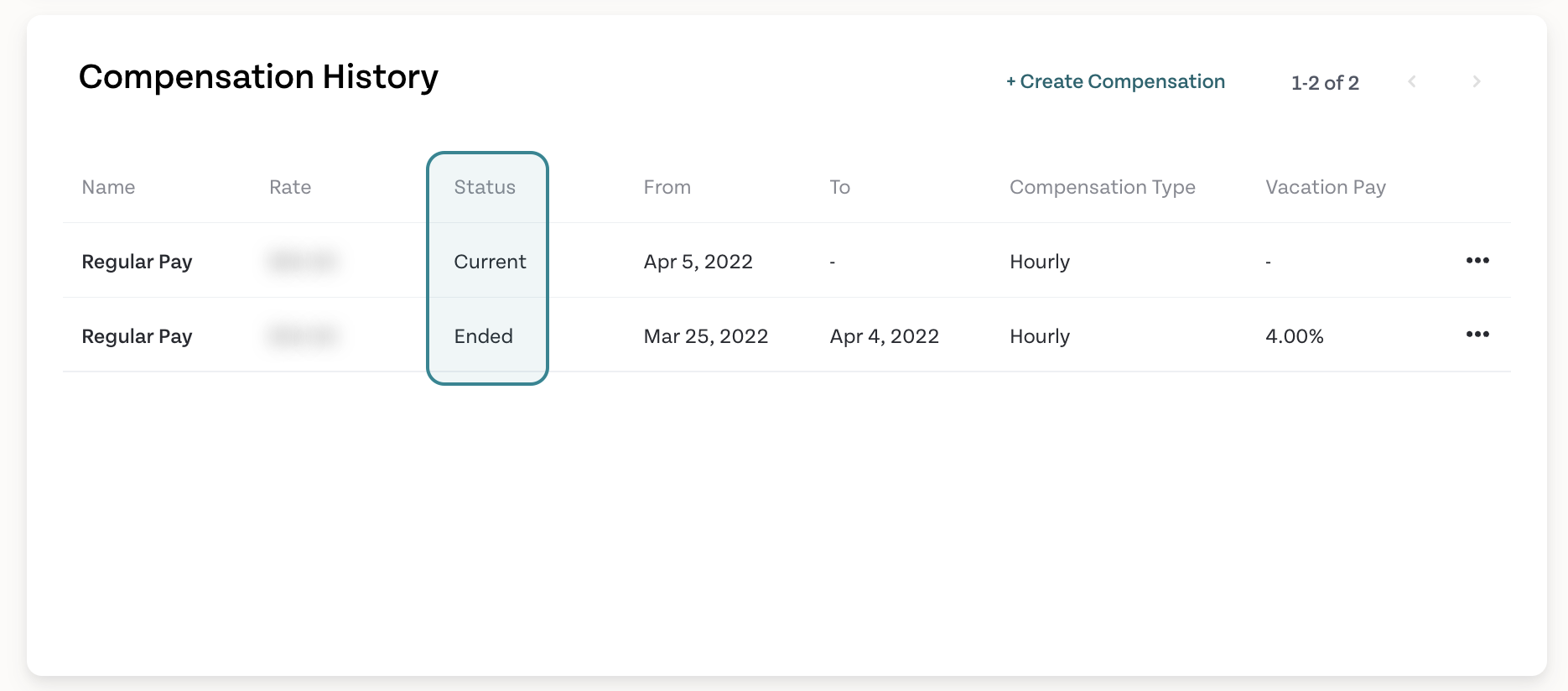Screen dimensions: 1568x691
Task: Click the Status column header
Action: (x=485, y=187)
